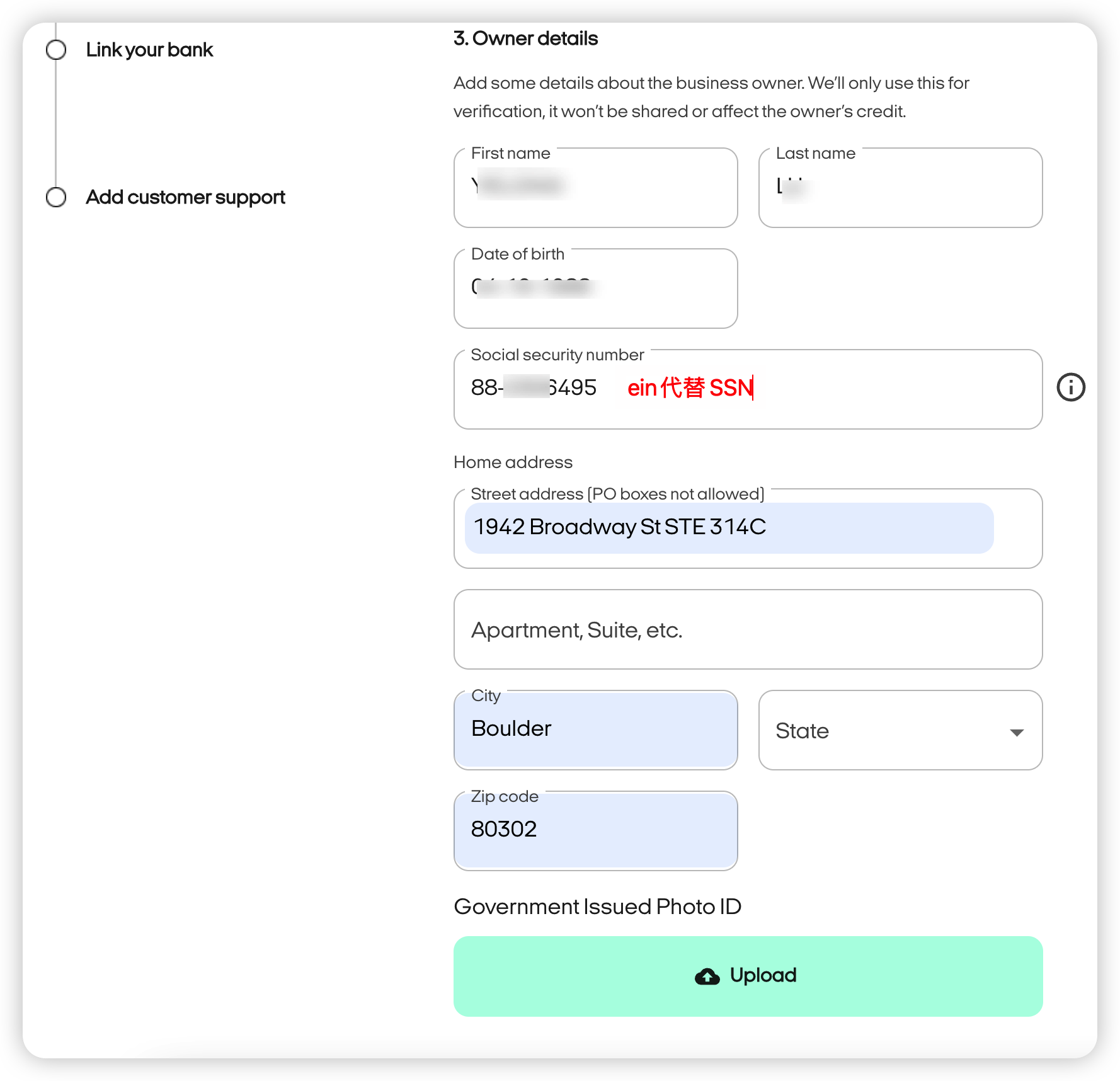Focus the City field containing Boulder
The image size is (1120, 1081).
click(595, 729)
